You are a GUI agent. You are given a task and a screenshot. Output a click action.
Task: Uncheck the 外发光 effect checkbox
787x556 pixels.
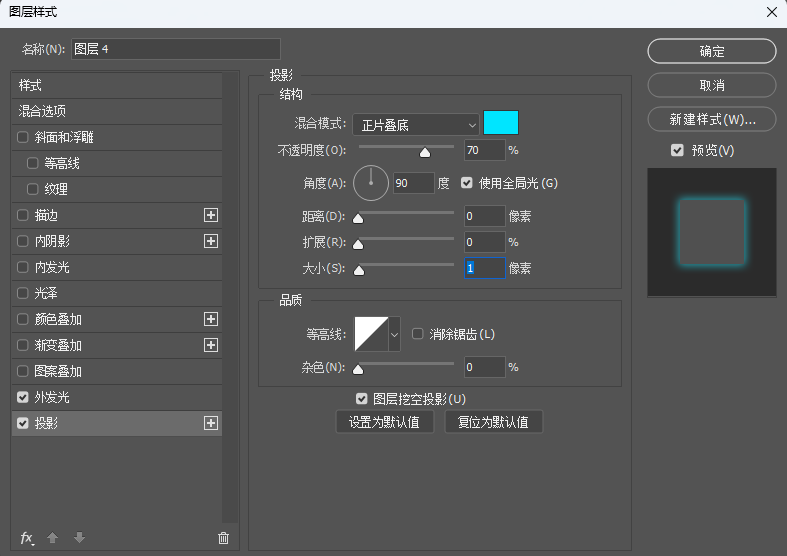pos(23,397)
